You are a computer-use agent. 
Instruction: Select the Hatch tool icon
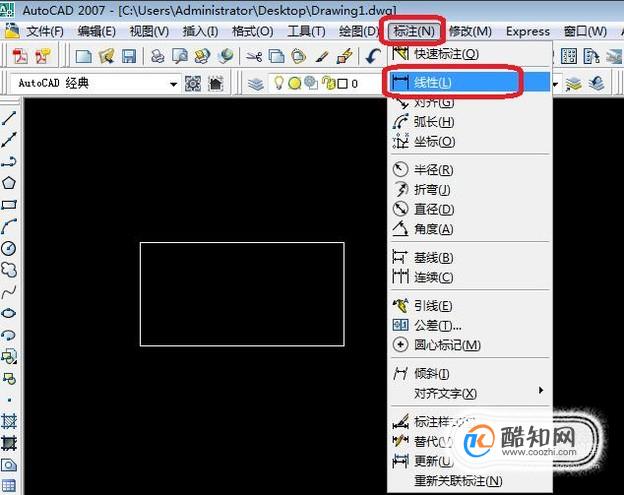(x=9, y=421)
